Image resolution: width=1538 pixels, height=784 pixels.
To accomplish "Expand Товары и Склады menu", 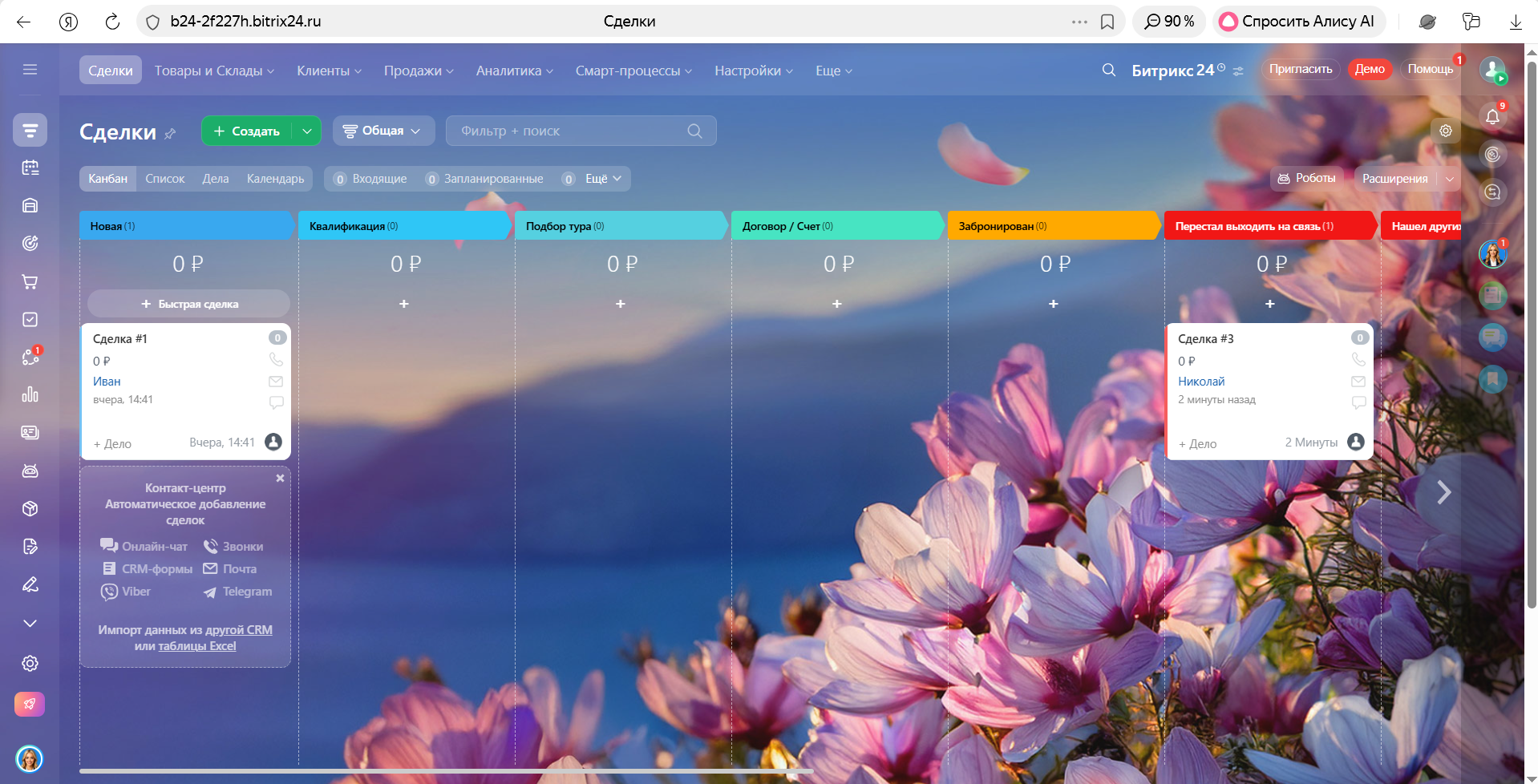I will (x=214, y=71).
